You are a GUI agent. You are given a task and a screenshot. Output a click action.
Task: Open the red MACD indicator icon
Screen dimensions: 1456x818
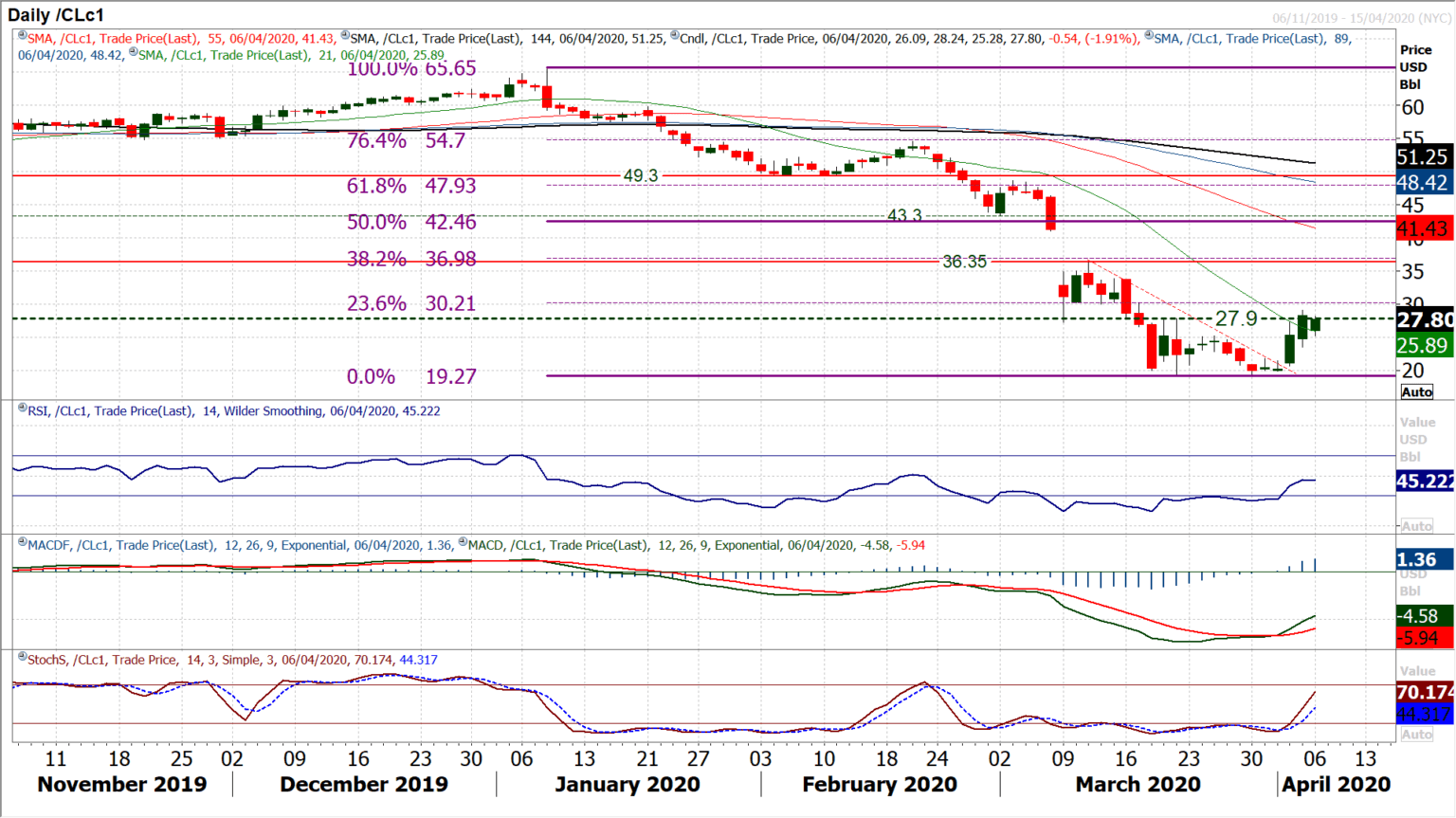click(462, 541)
